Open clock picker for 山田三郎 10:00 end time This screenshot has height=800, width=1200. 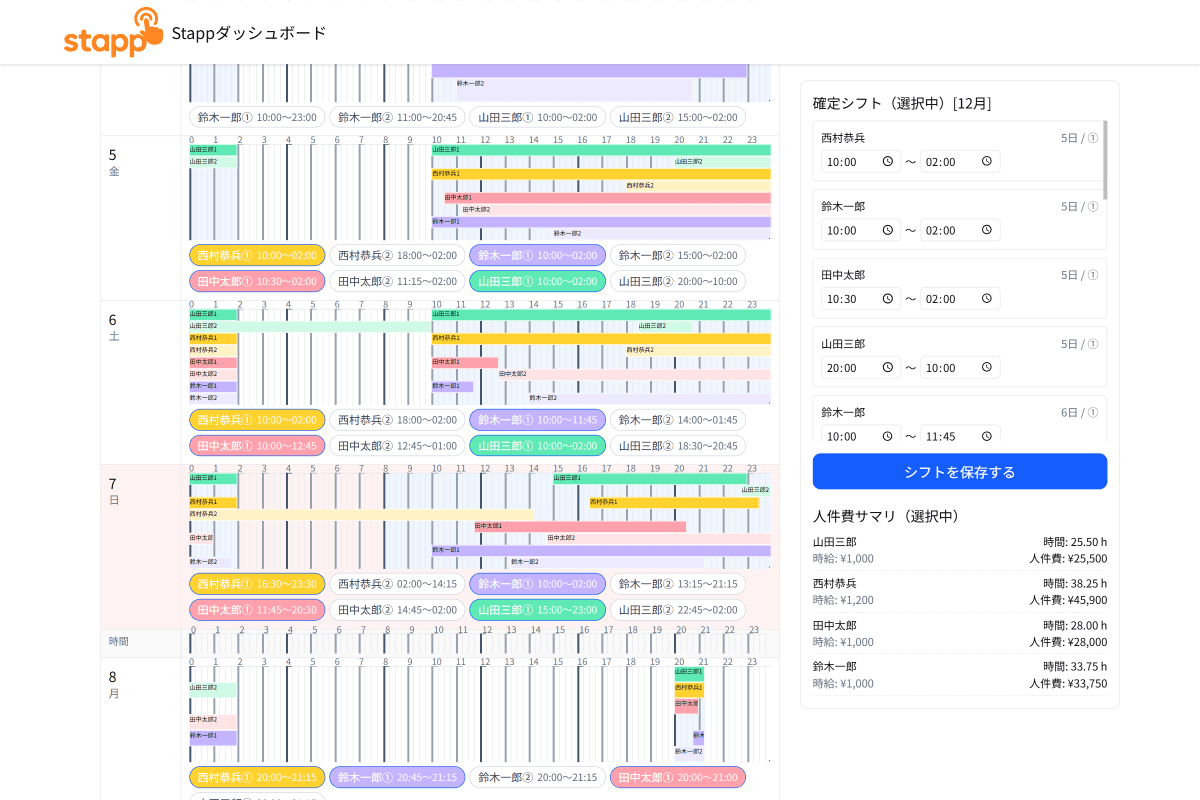point(986,367)
